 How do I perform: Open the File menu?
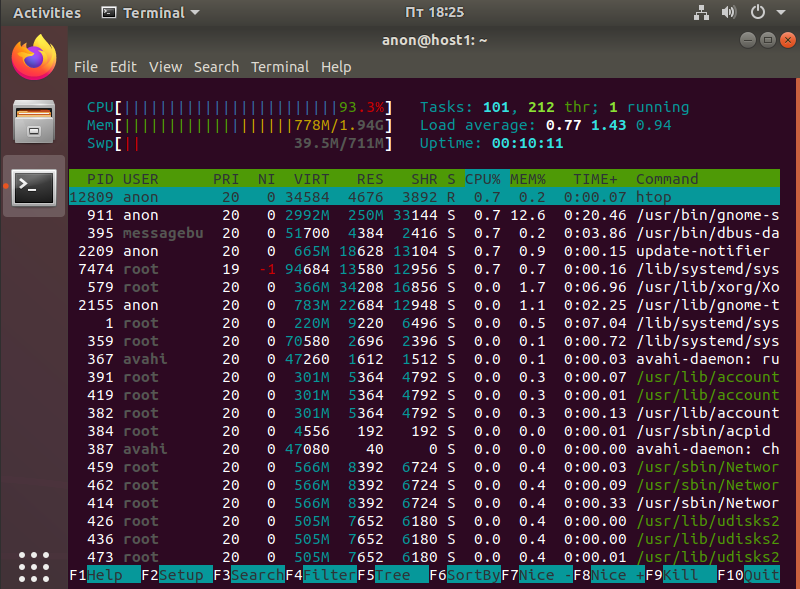[x=86, y=67]
